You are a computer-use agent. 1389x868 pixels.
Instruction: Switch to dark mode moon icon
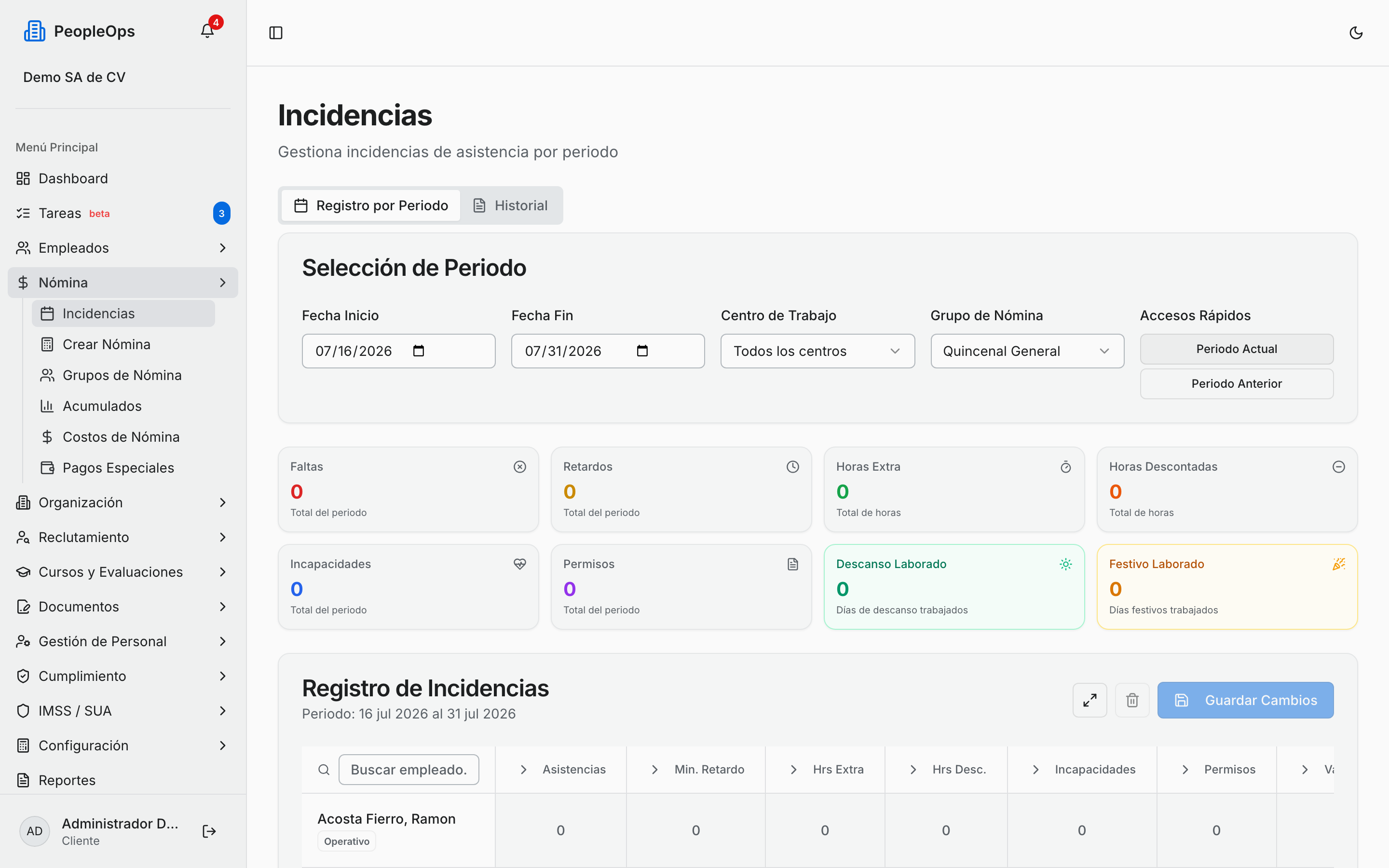tap(1356, 33)
